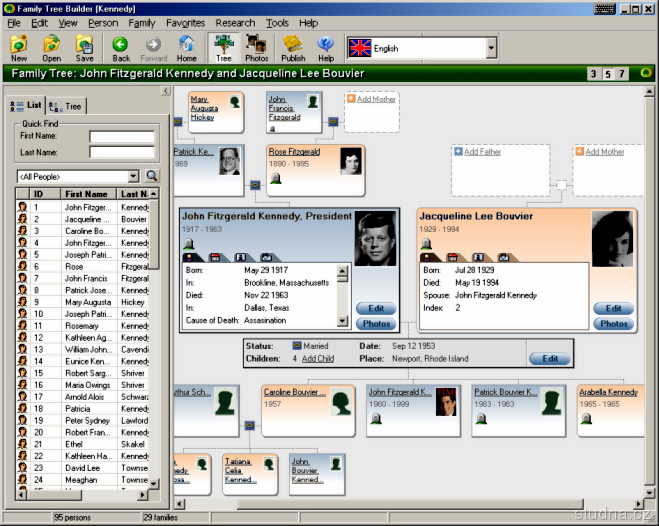
Task: Save the project using the Save icon
Action: pos(85,47)
